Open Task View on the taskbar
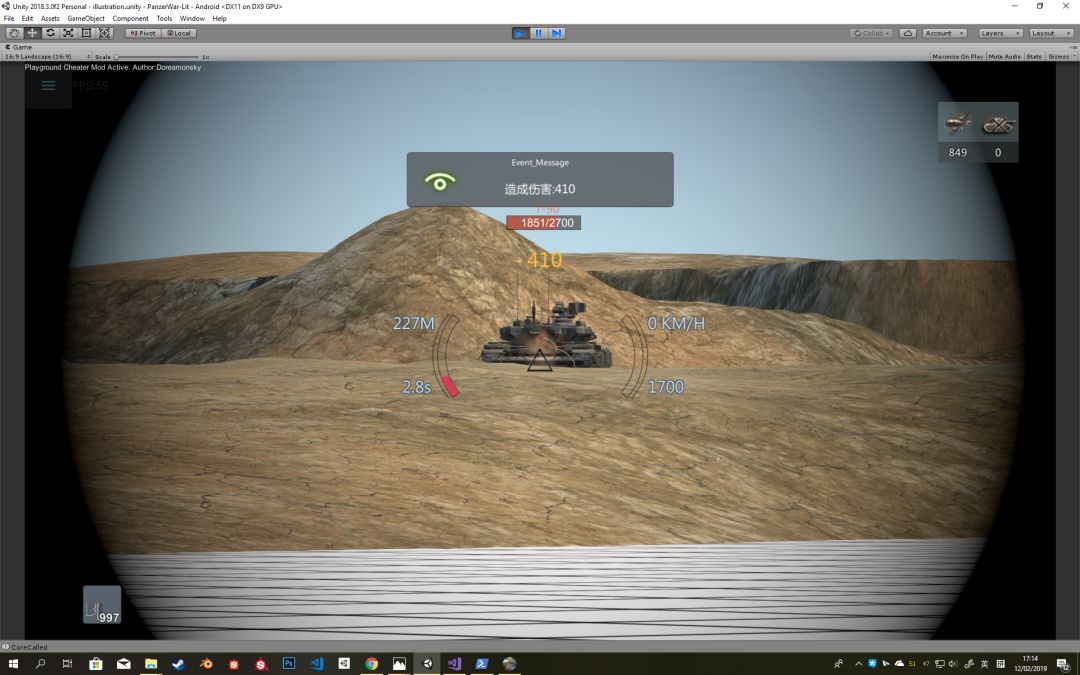Image resolution: width=1080 pixels, height=675 pixels. [68, 663]
